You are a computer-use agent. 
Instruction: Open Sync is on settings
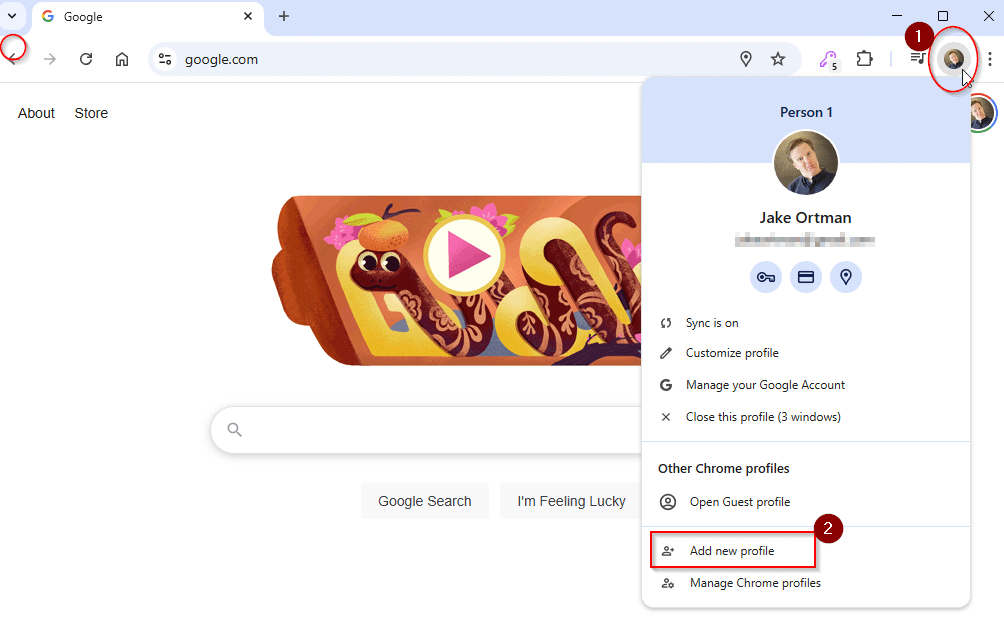tap(806, 323)
